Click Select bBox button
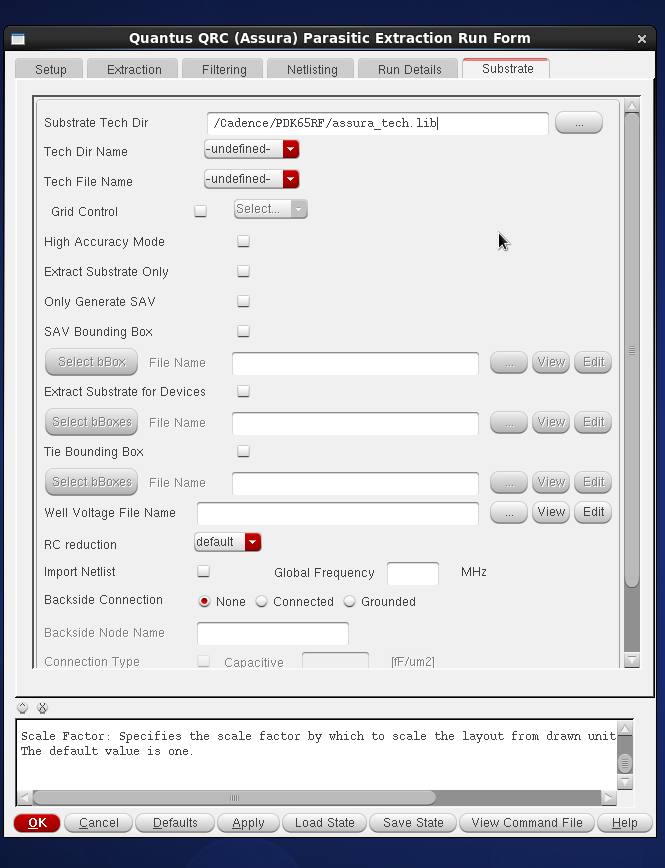The height and width of the screenshot is (868, 665). 91,362
